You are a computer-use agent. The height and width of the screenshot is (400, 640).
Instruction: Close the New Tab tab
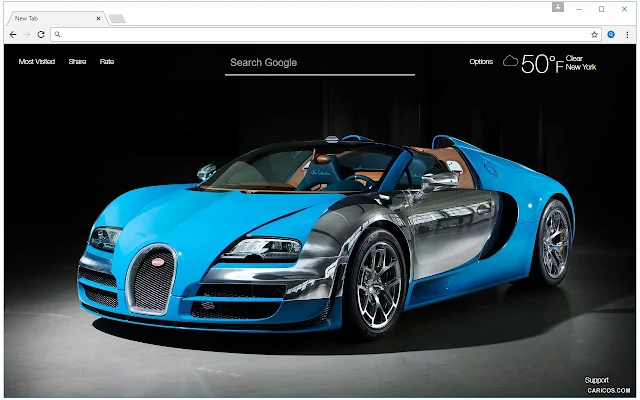pyautogui.click(x=98, y=18)
